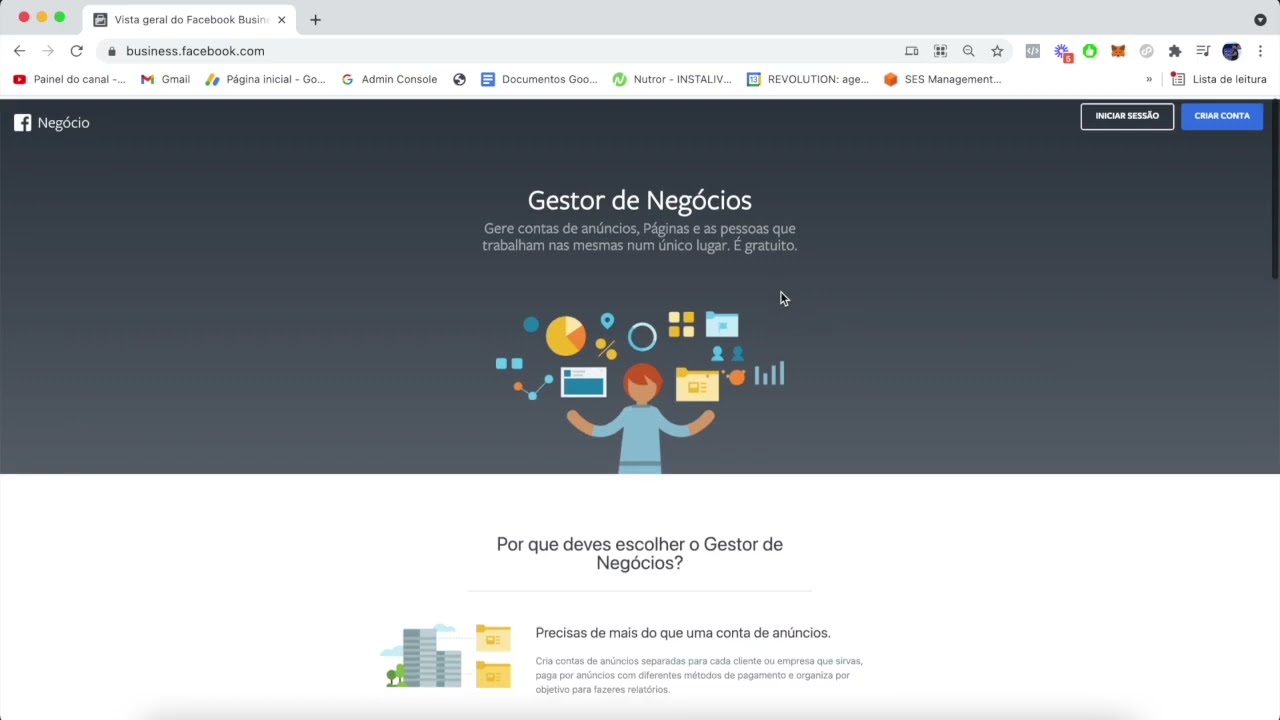Click the hero illustration of person with icons
Image resolution: width=1280 pixels, height=720 pixels.
(640, 392)
